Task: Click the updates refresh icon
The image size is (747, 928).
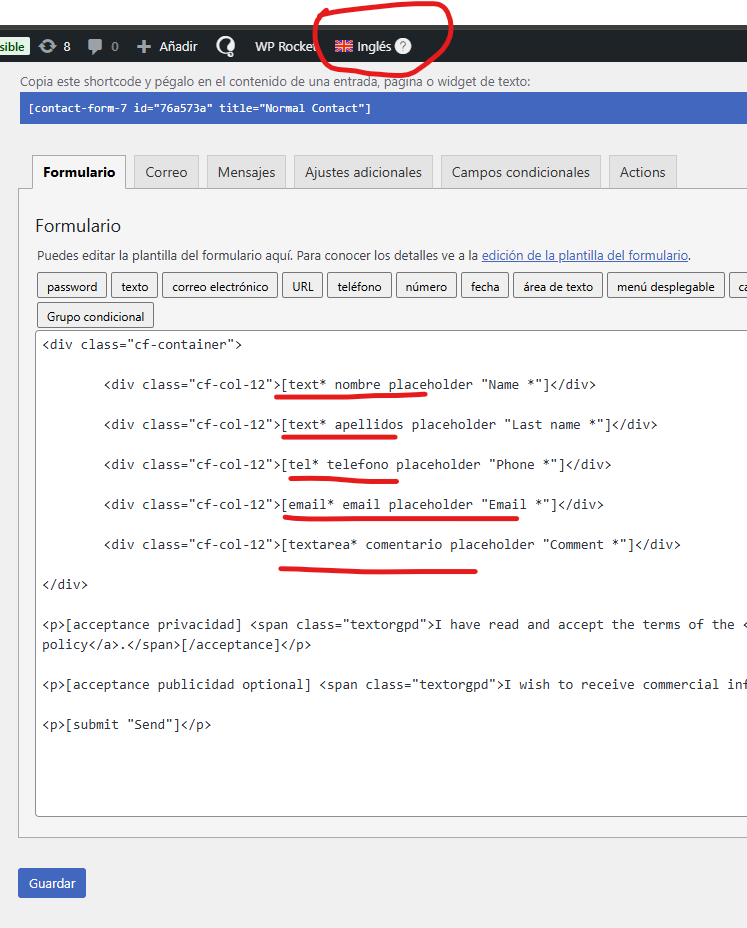Action: (x=47, y=46)
